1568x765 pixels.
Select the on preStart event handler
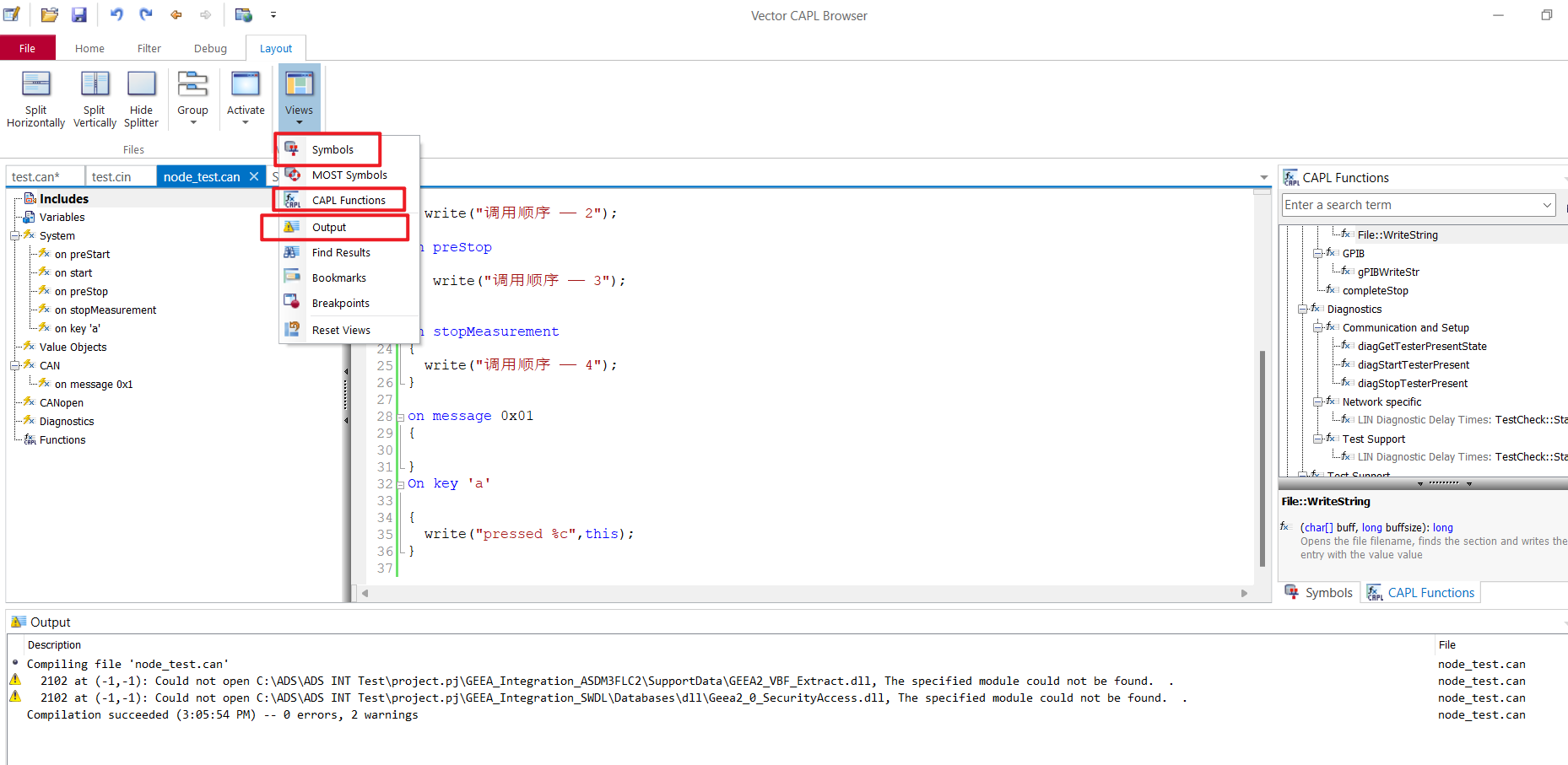click(82, 254)
